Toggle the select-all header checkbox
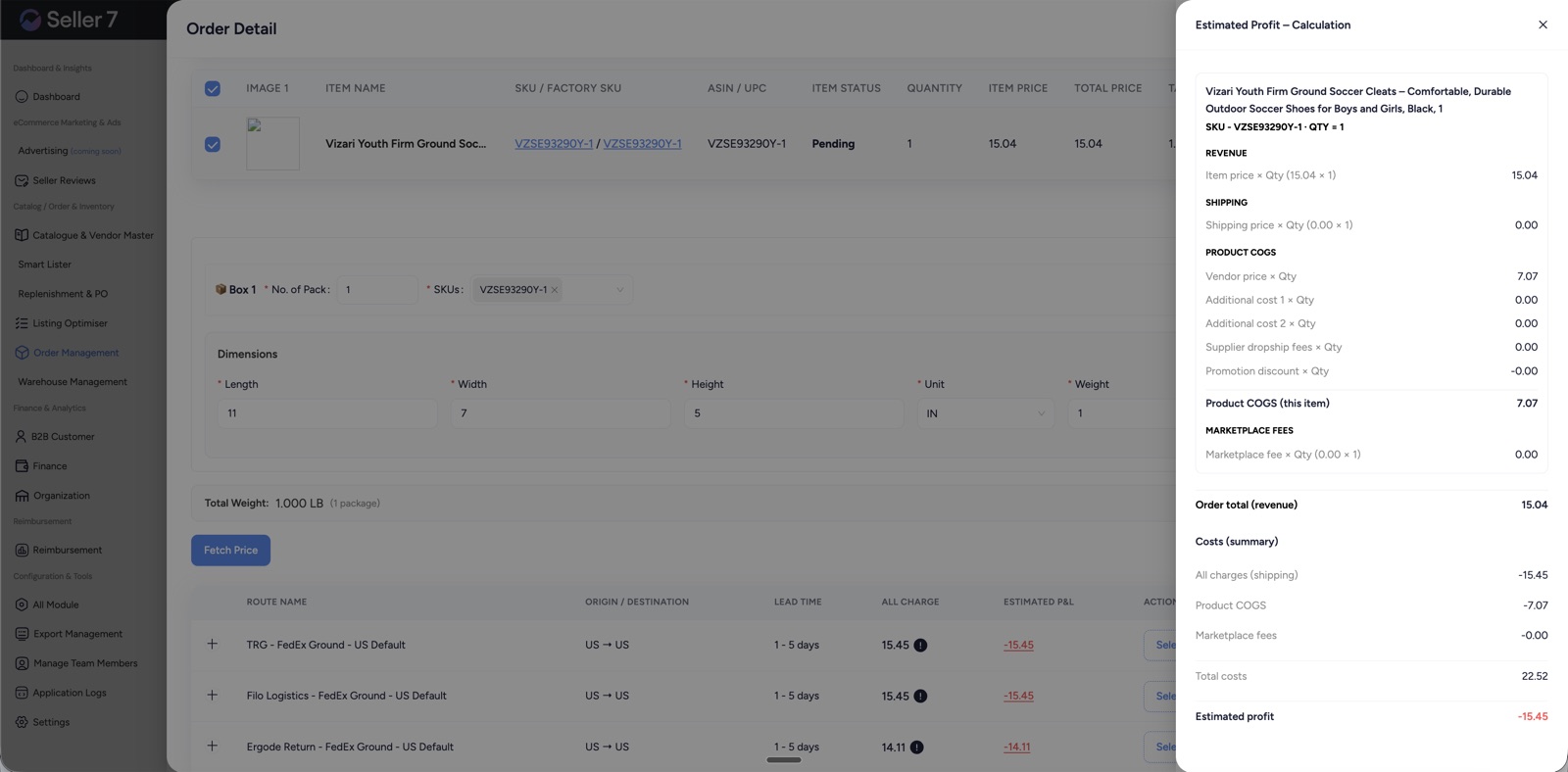Image resolution: width=1568 pixels, height=772 pixels. pyautogui.click(x=213, y=88)
